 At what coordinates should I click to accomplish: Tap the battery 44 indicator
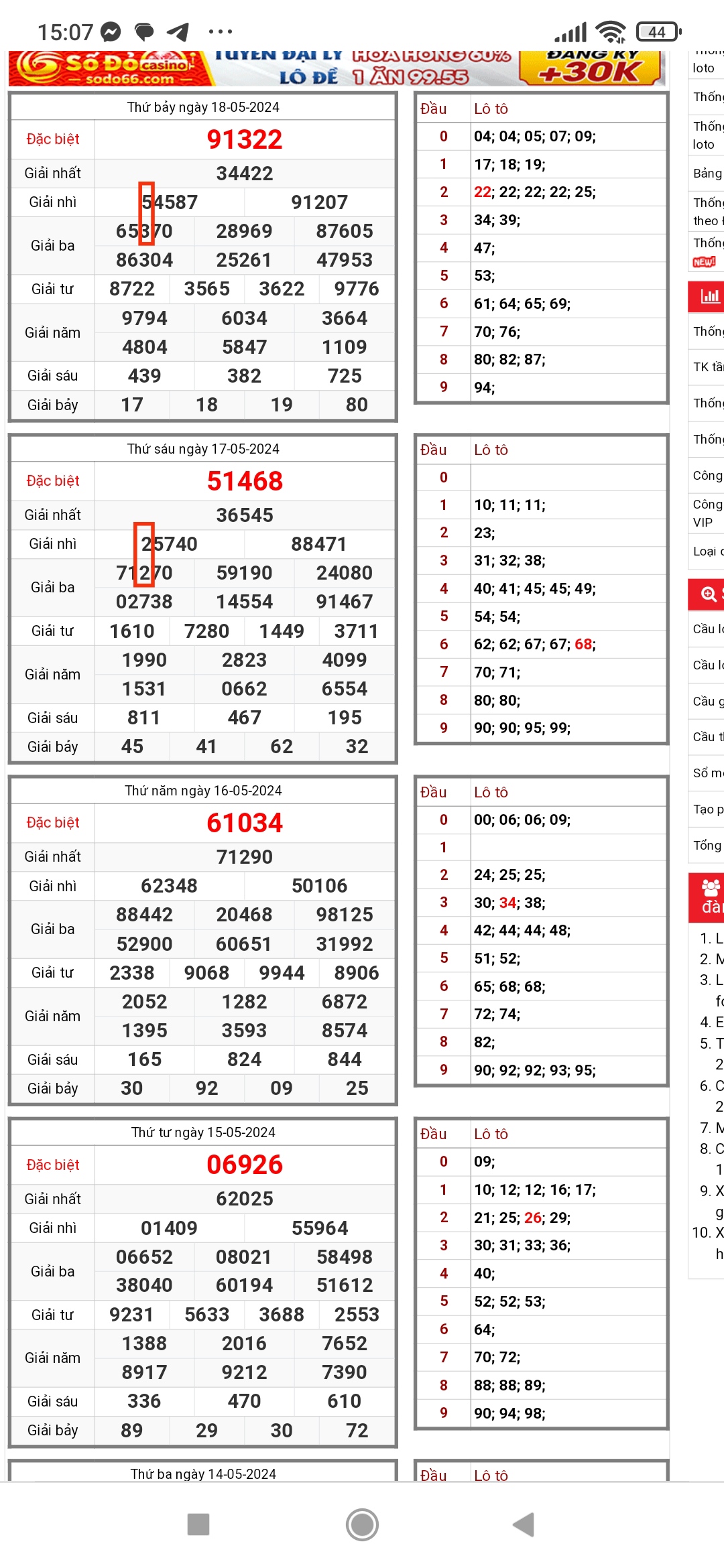point(658,31)
